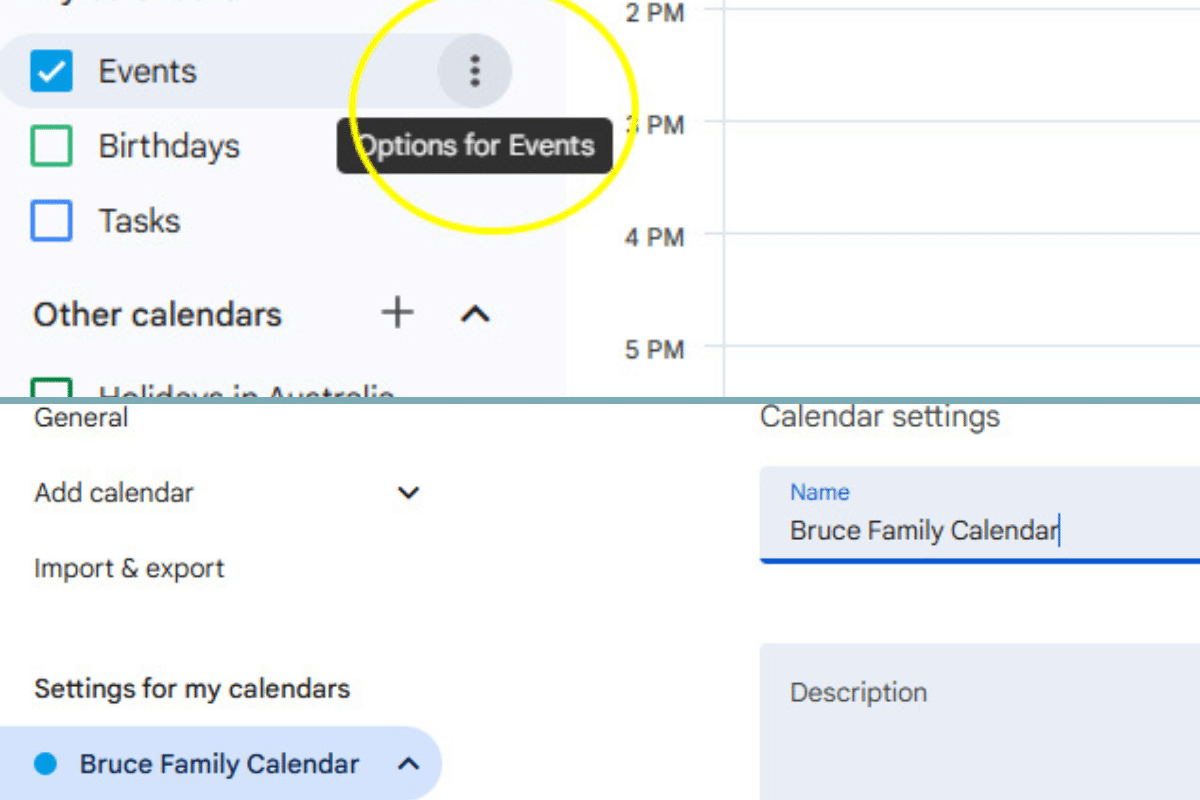Expand the Add calendar dropdown
1200x800 pixels.
(x=407, y=492)
